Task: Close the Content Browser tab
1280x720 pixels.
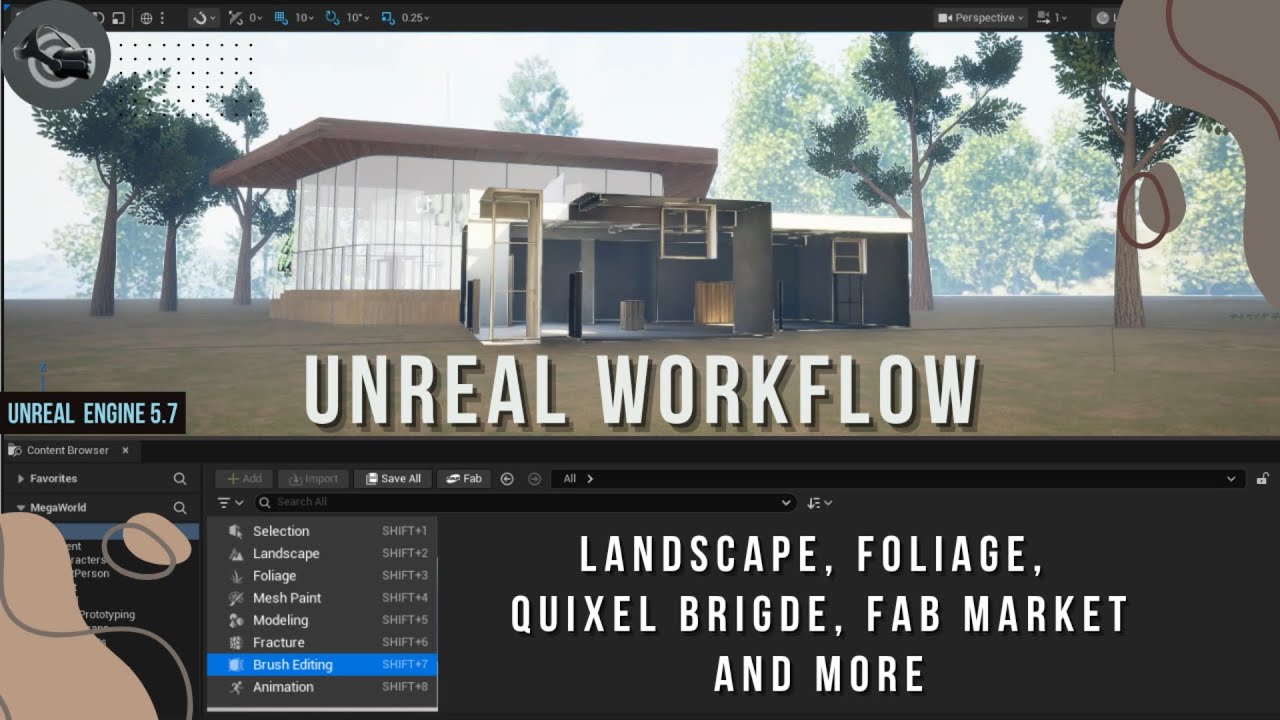Action: tap(125, 450)
